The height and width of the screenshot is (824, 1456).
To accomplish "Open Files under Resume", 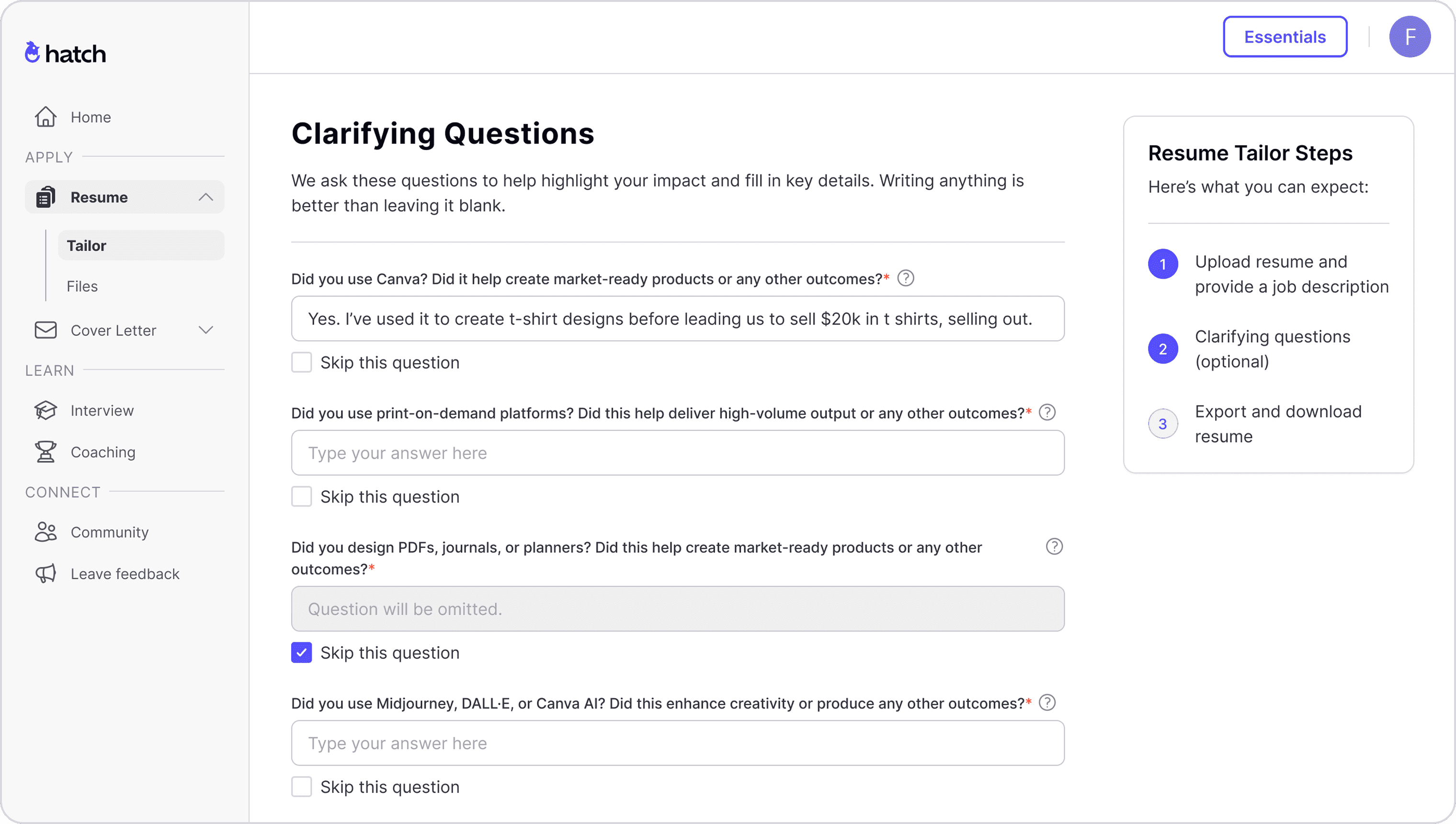I will click(82, 286).
